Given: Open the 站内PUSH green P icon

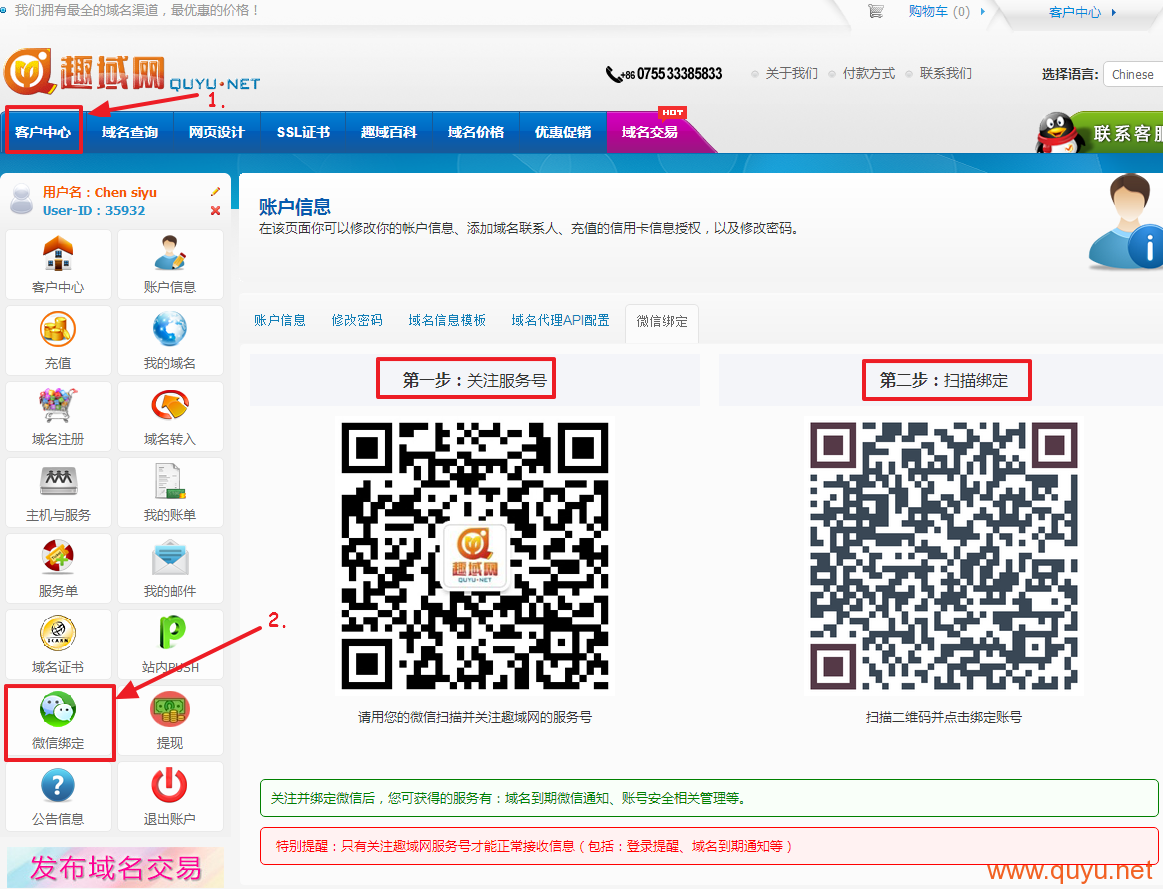Looking at the screenshot, I should pyautogui.click(x=172, y=633).
